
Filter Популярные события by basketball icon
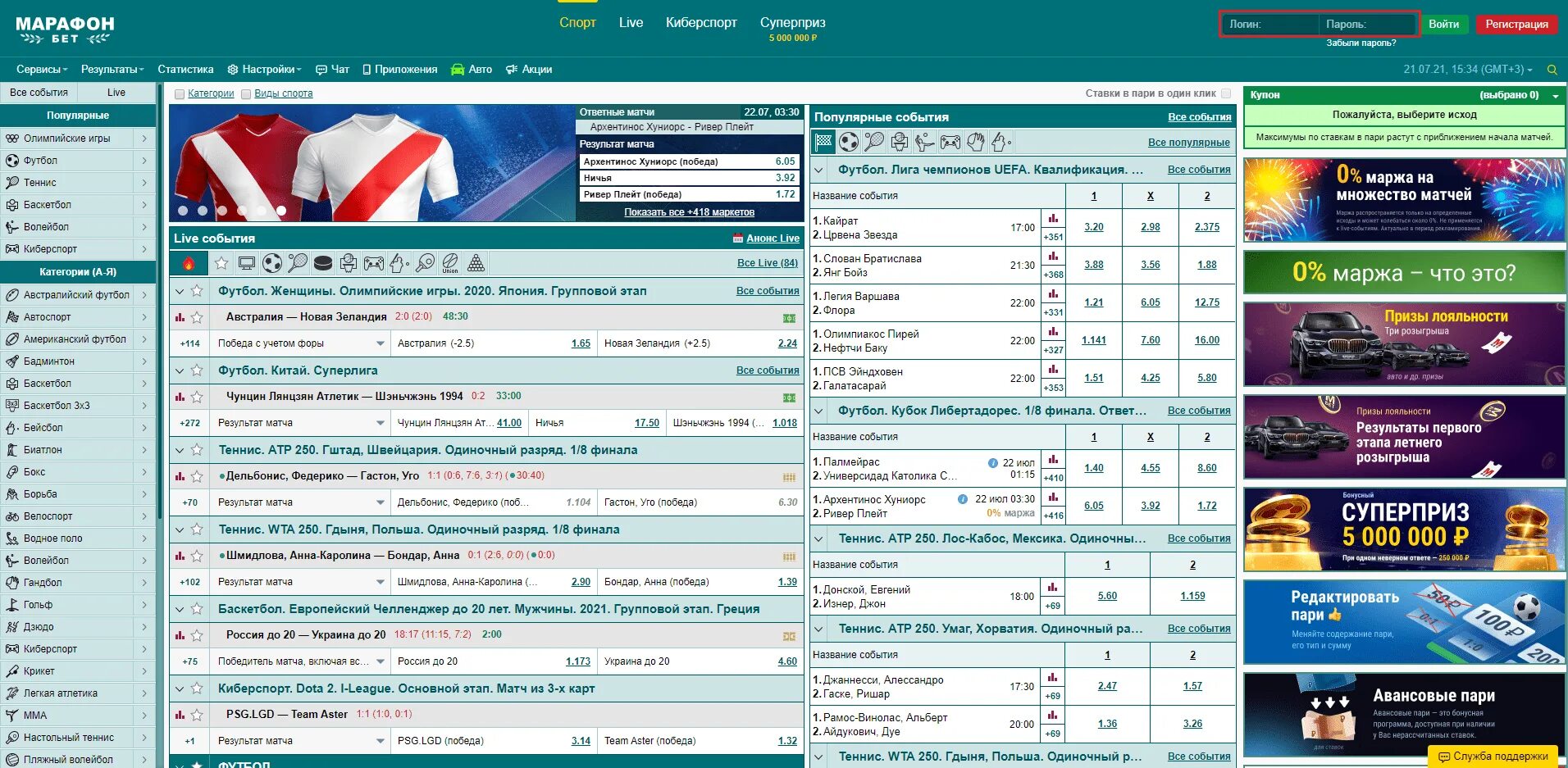pos(900,142)
